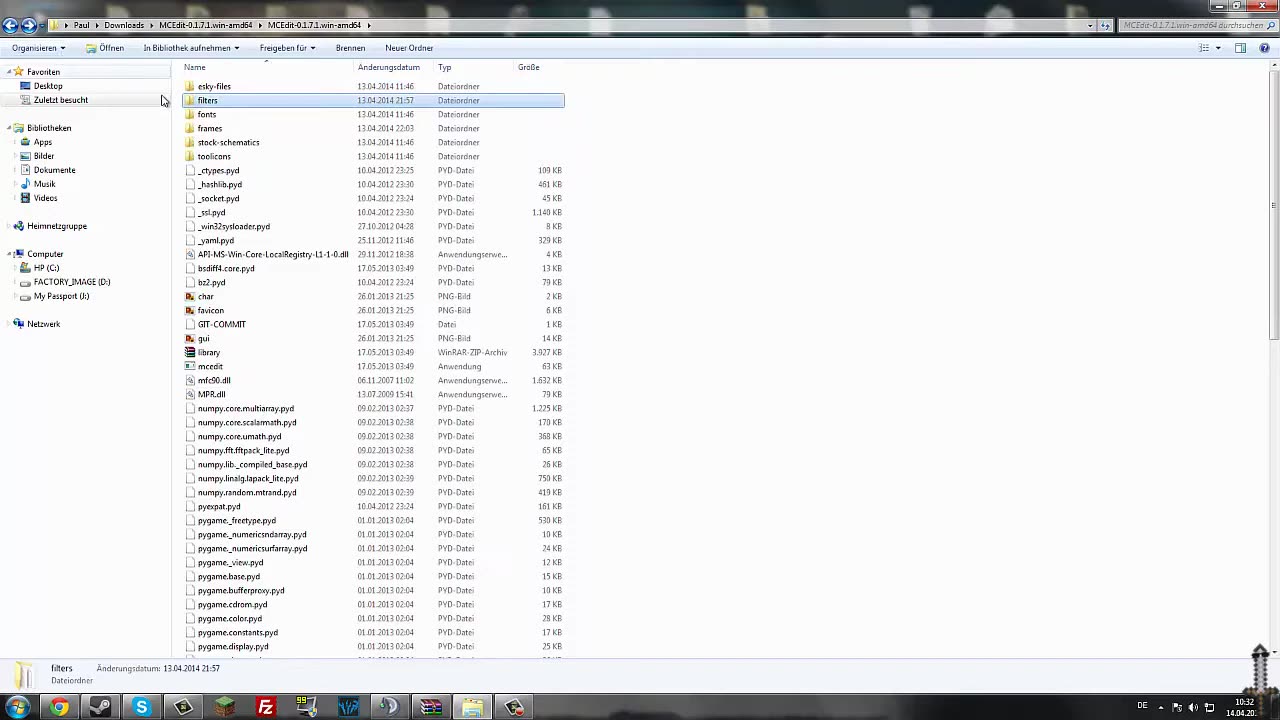Open Minecraft grass block taskbar icon

224,707
